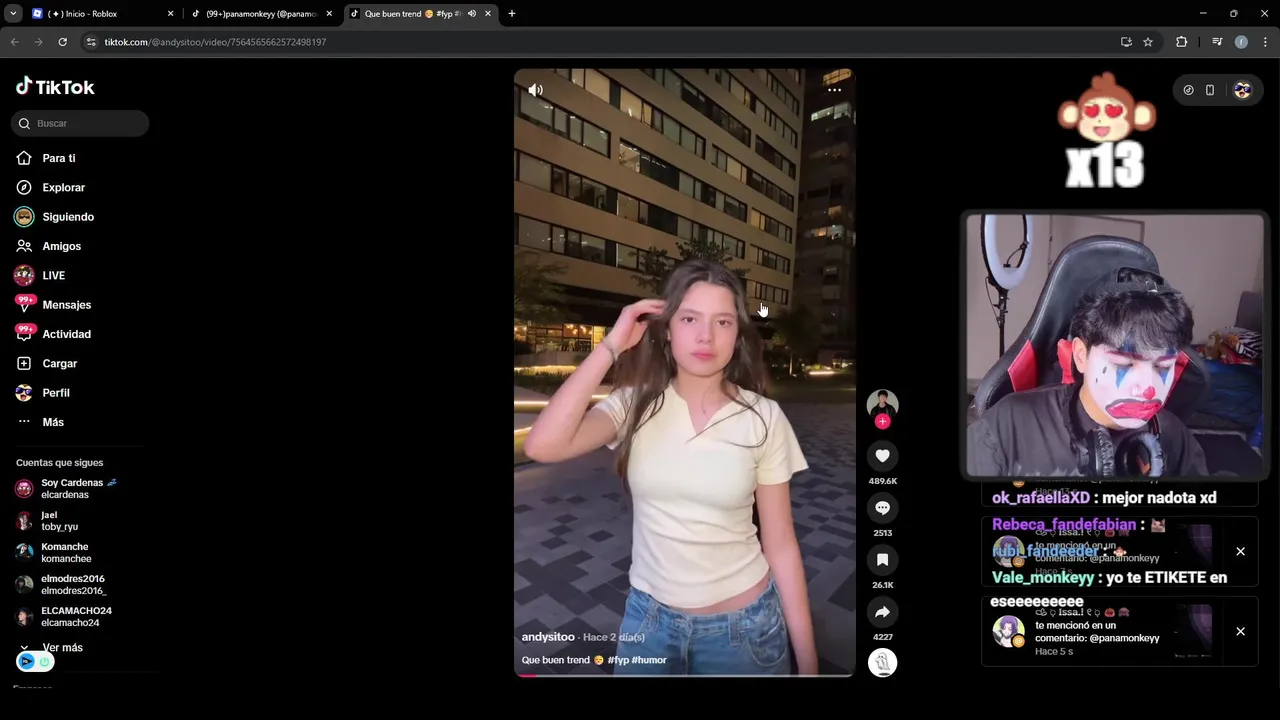Open the install app icon in address bar

1126,42
